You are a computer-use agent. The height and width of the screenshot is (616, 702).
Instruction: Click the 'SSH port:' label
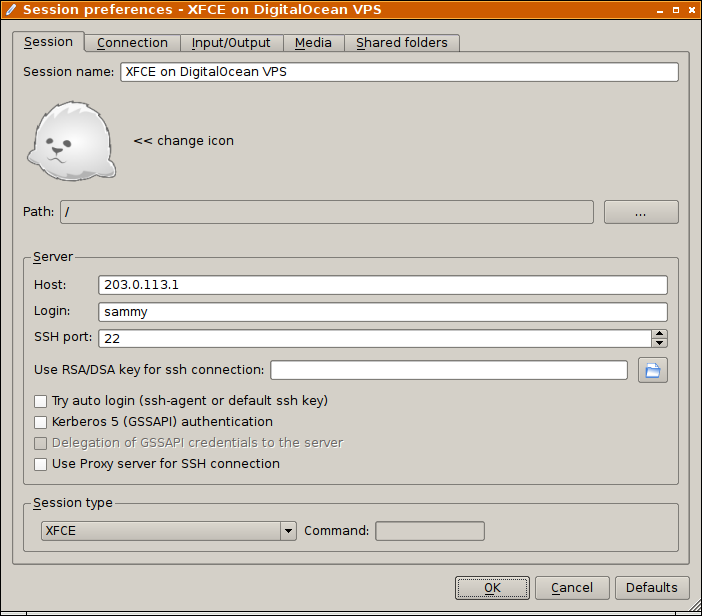63,337
